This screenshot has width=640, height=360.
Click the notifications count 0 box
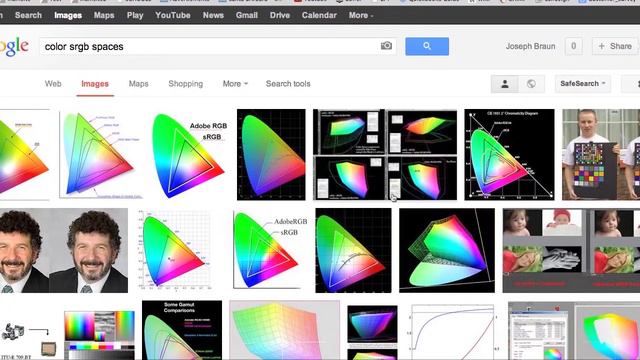tap(573, 46)
